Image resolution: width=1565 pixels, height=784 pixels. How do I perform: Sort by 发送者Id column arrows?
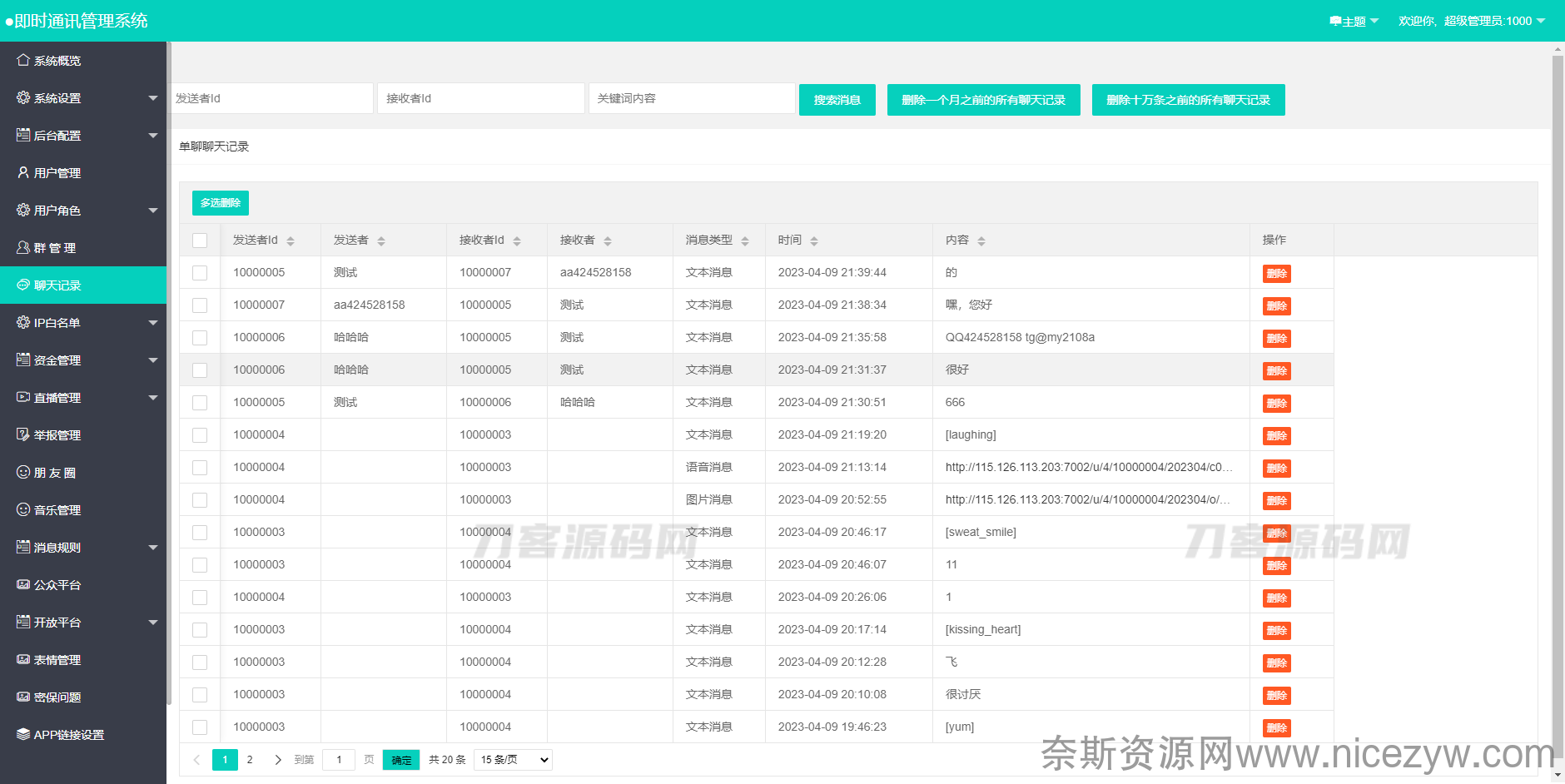coord(291,241)
